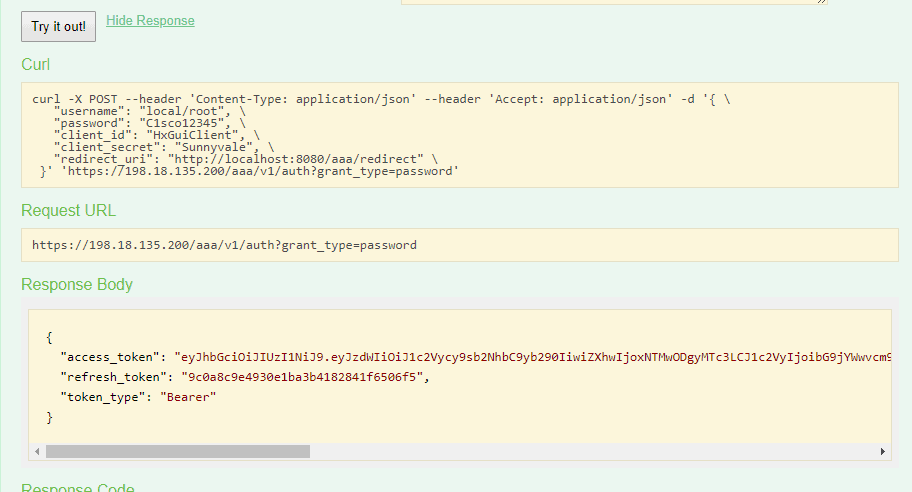Click the request URL text https://198.18.135.200/aaa/v1/auth
Image resolution: width=912 pixels, height=492 pixels.
[224, 245]
